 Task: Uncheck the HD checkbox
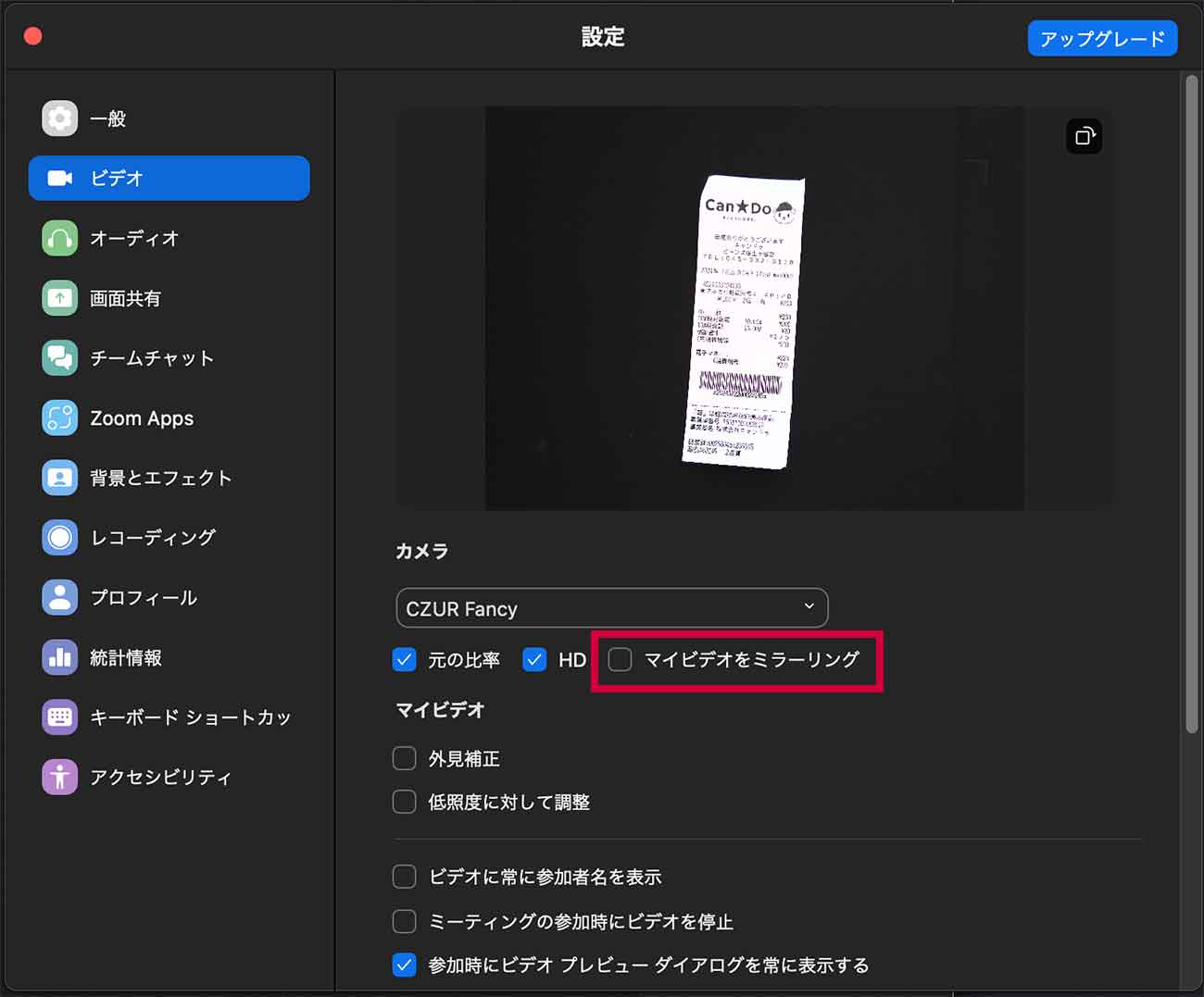534,660
